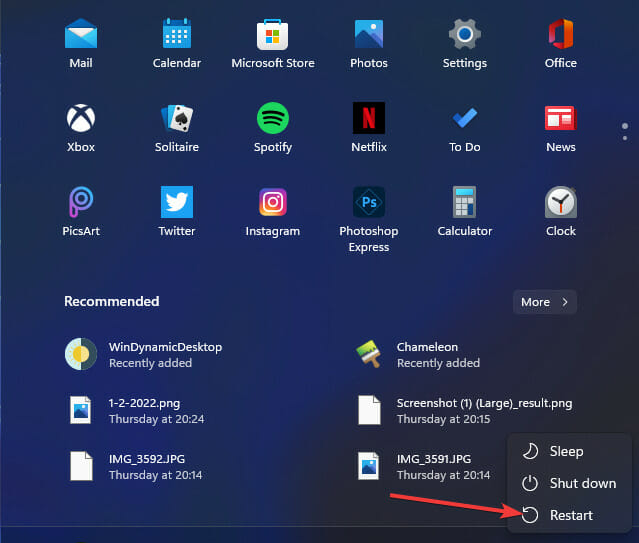The image size is (639, 543).
Task: Open the Xbox app
Action: (81, 127)
